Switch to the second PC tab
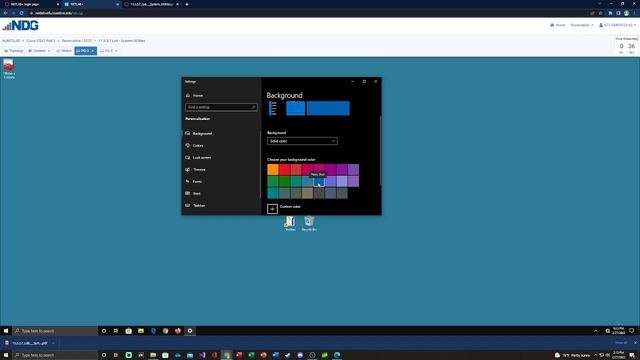 [109, 51]
